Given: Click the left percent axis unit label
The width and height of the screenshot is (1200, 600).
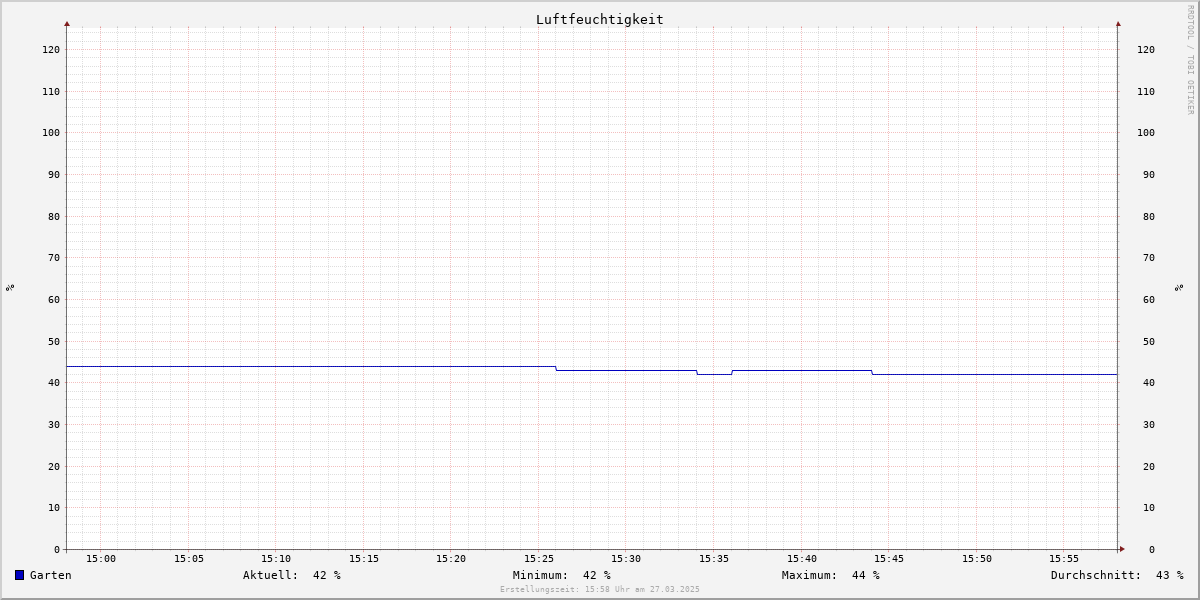Looking at the screenshot, I should (x=10, y=287).
